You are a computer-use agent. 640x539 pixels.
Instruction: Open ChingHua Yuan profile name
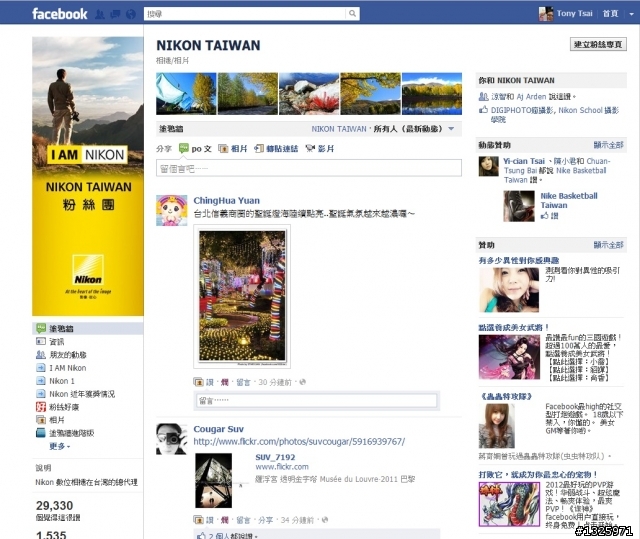point(227,200)
